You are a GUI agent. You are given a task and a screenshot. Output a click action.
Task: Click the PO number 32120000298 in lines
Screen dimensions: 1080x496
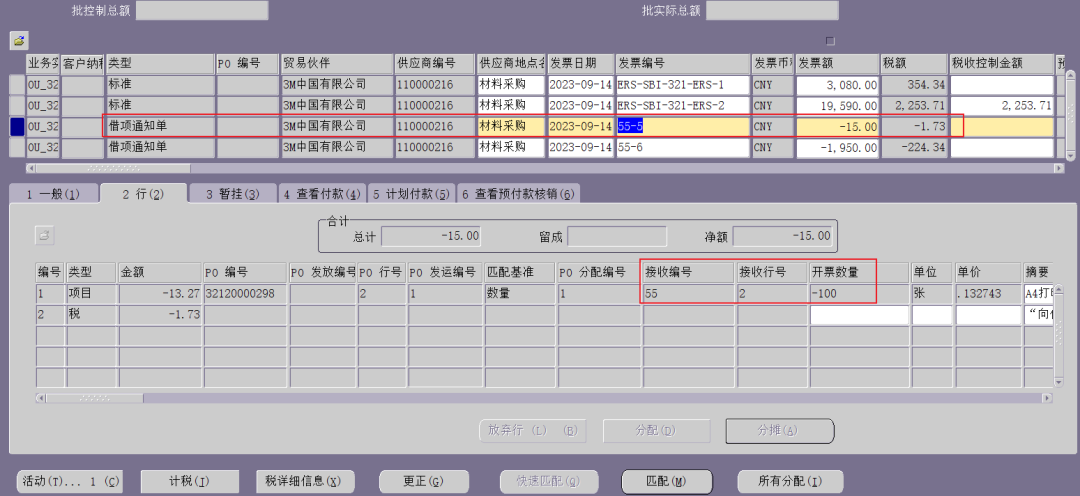[245, 294]
